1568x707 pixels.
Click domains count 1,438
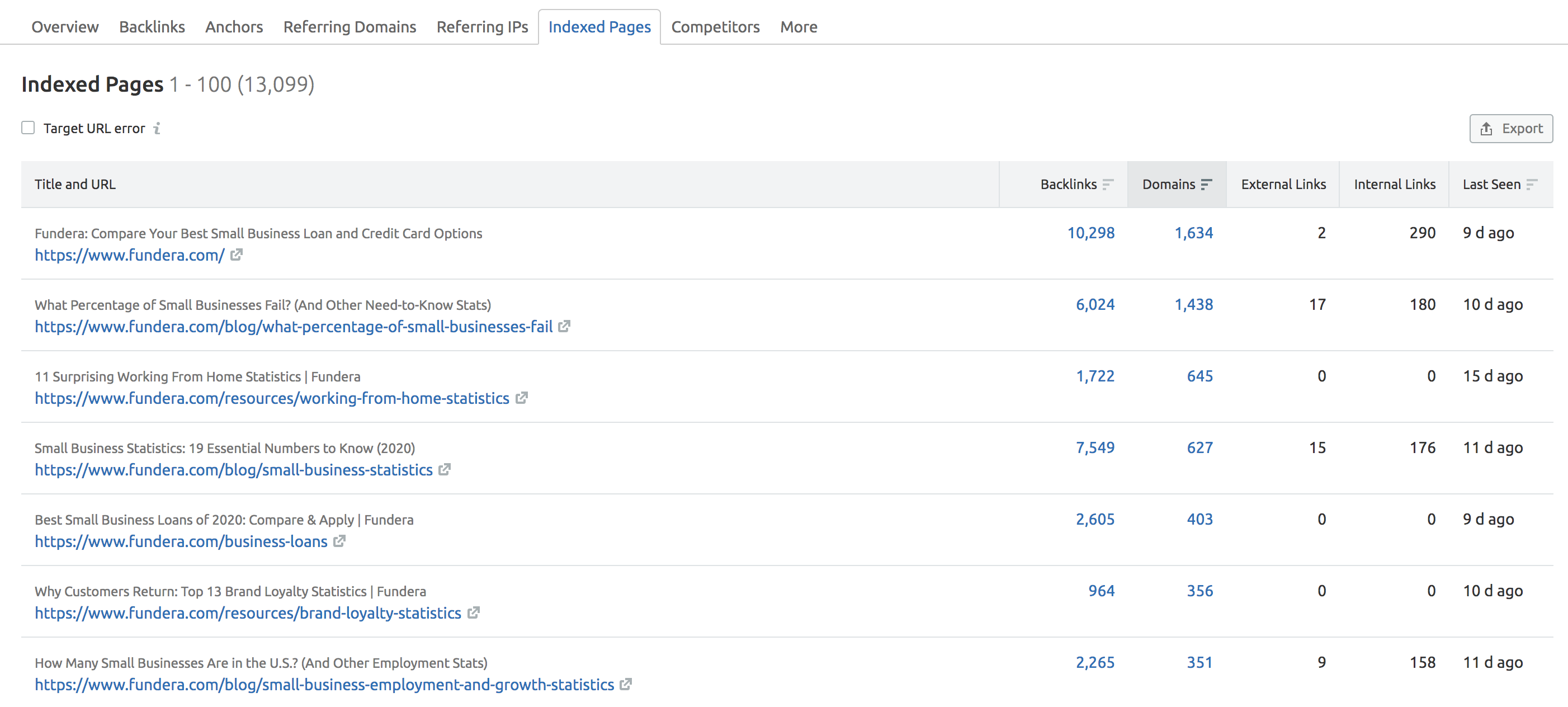point(1194,304)
